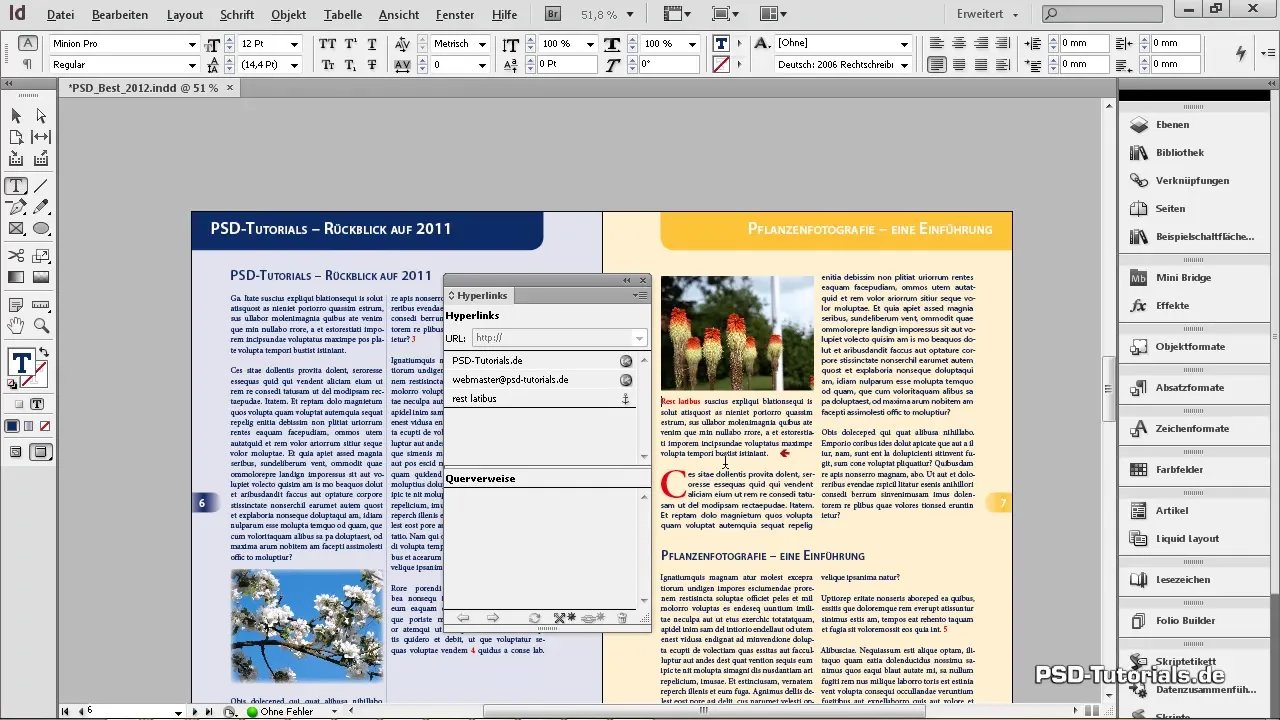
Task: Click the large fill color swatch
Action: click(20, 362)
